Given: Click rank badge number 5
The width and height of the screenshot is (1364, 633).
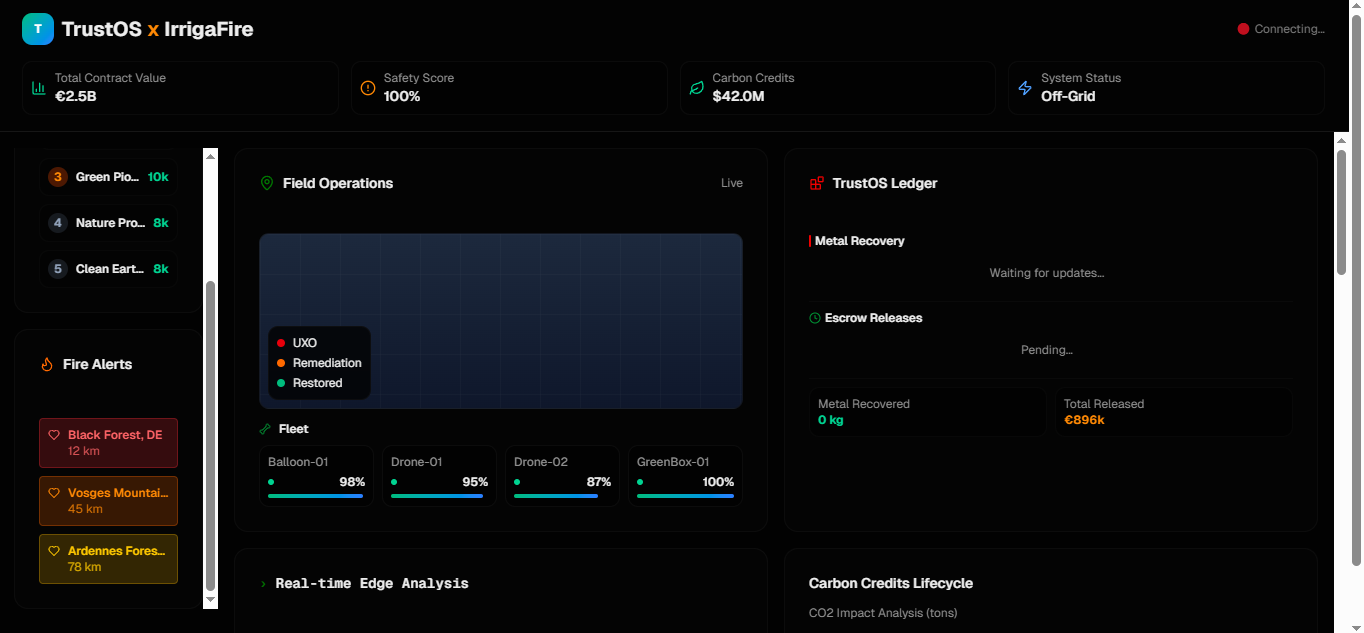Looking at the screenshot, I should [x=58, y=269].
